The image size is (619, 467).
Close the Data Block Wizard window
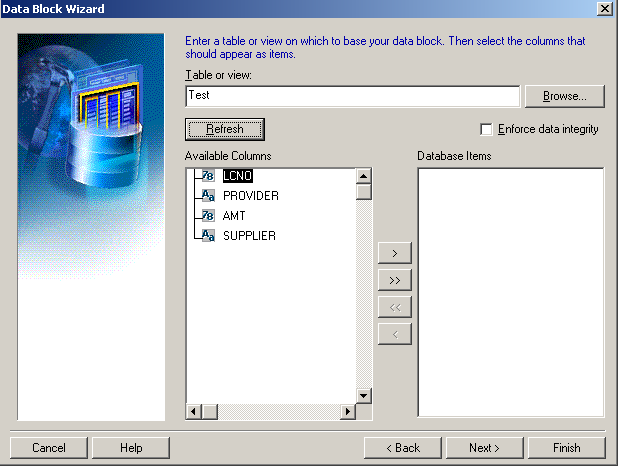pyautogui.click(x=604, y=8)
